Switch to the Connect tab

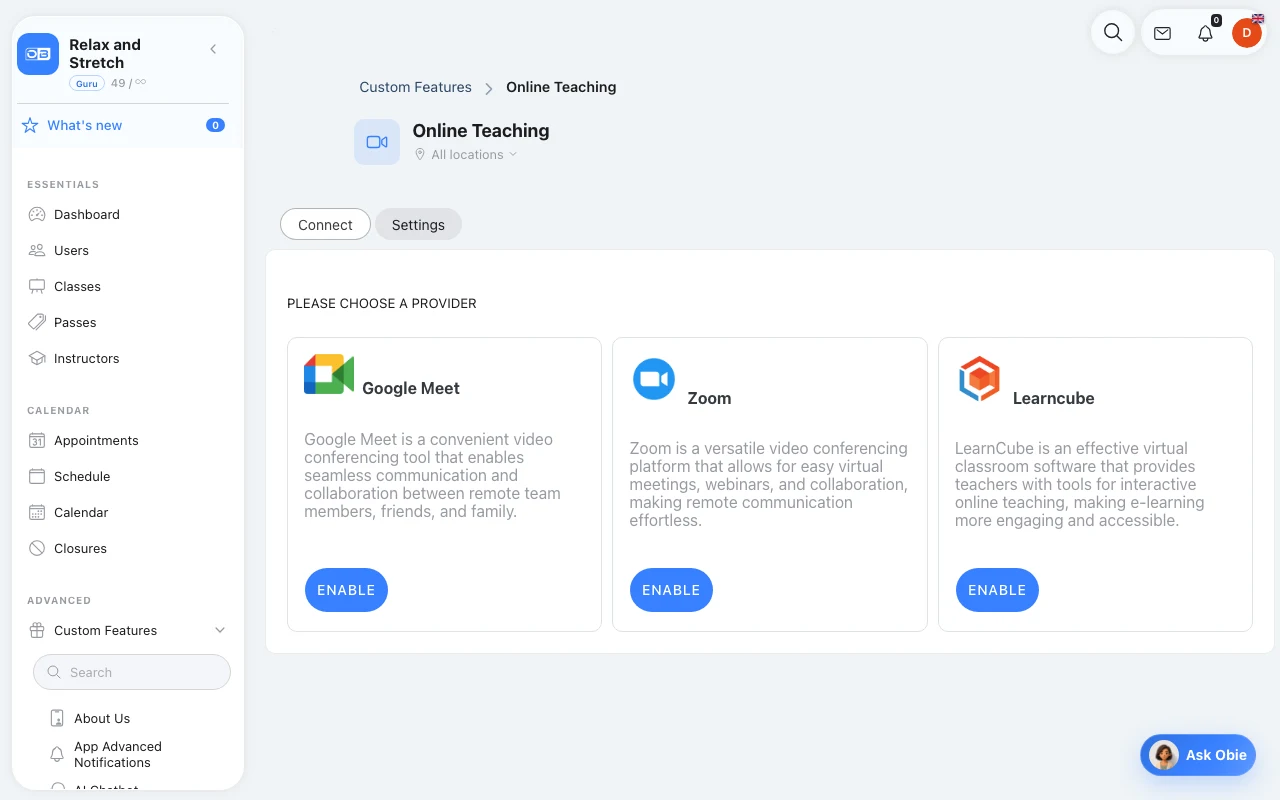point(325,224)
